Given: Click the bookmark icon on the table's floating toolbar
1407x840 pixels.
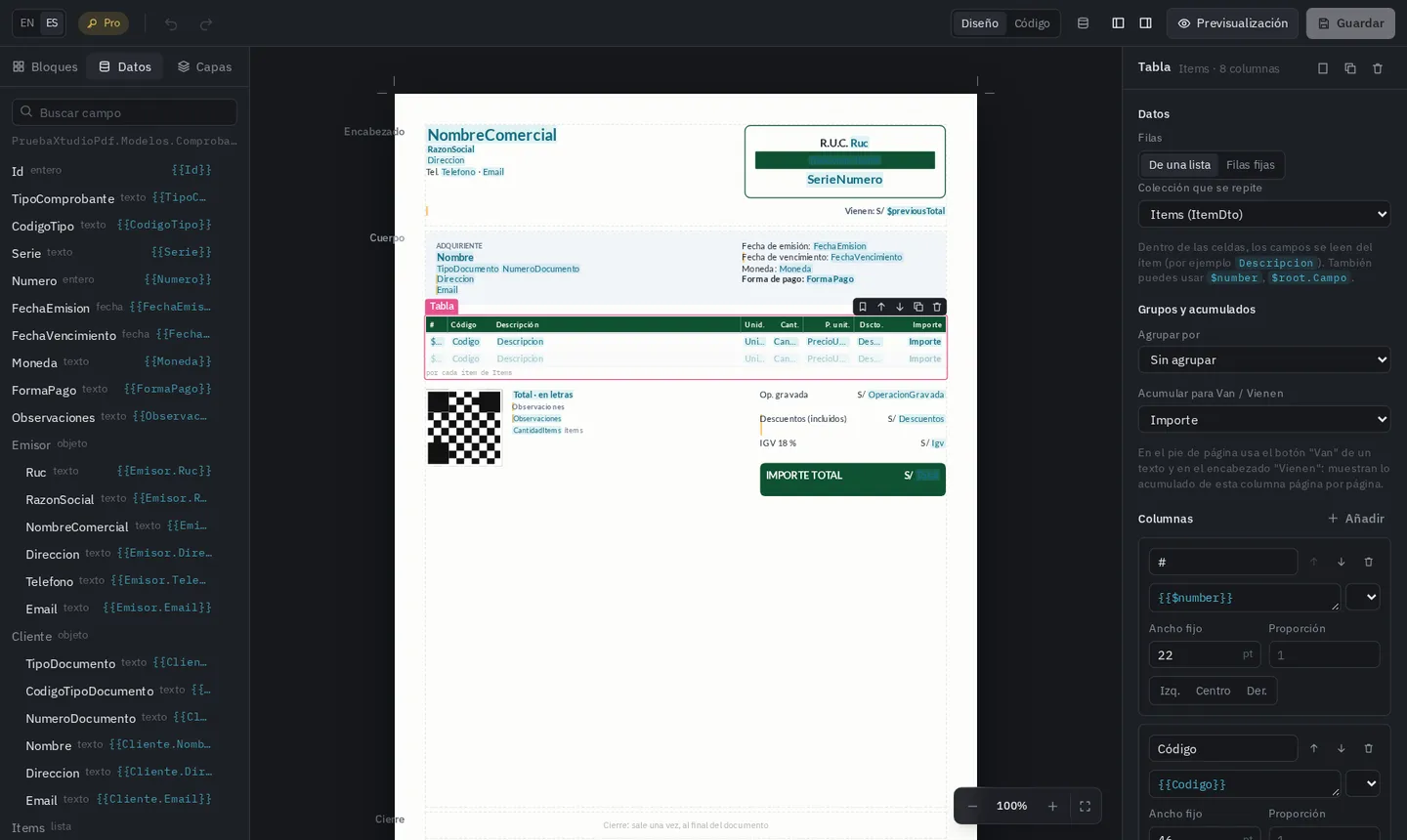Looking at the screenshot, I should (x=862, y=307).
